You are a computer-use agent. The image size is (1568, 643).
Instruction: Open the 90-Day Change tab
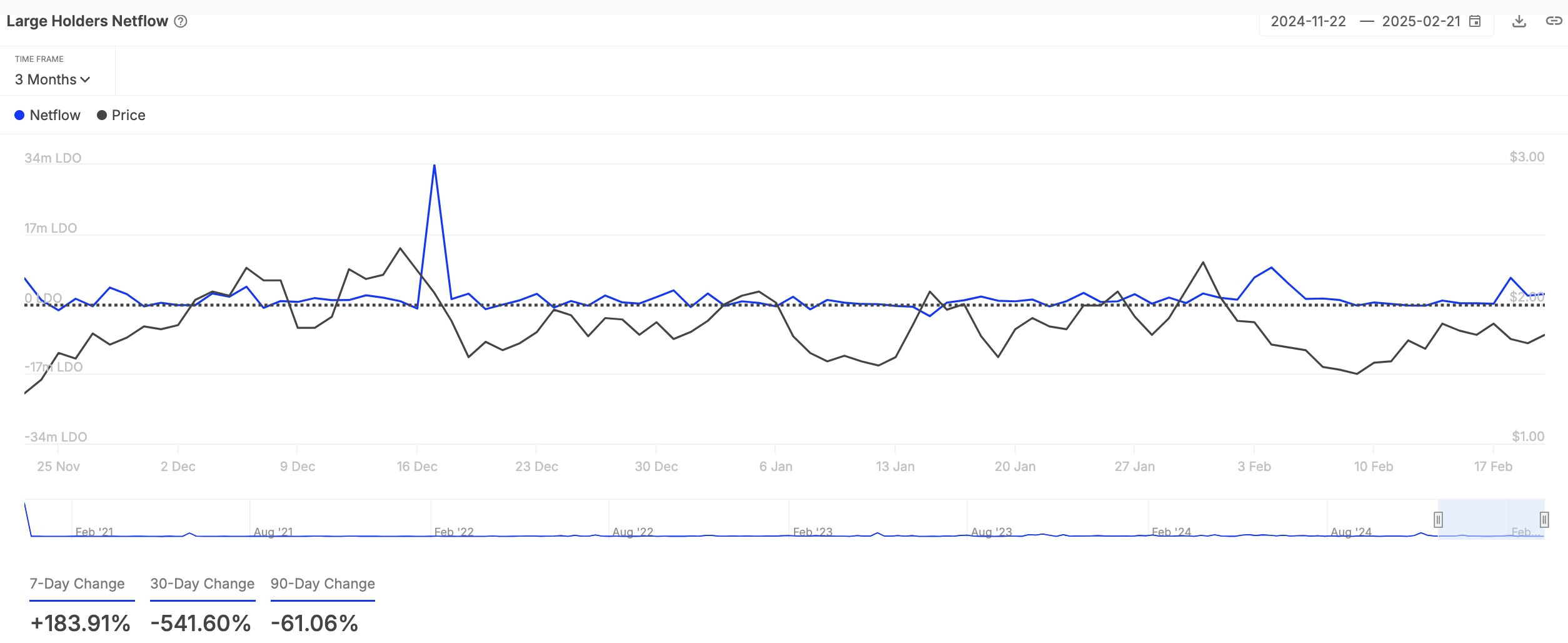tap(323, 584)
